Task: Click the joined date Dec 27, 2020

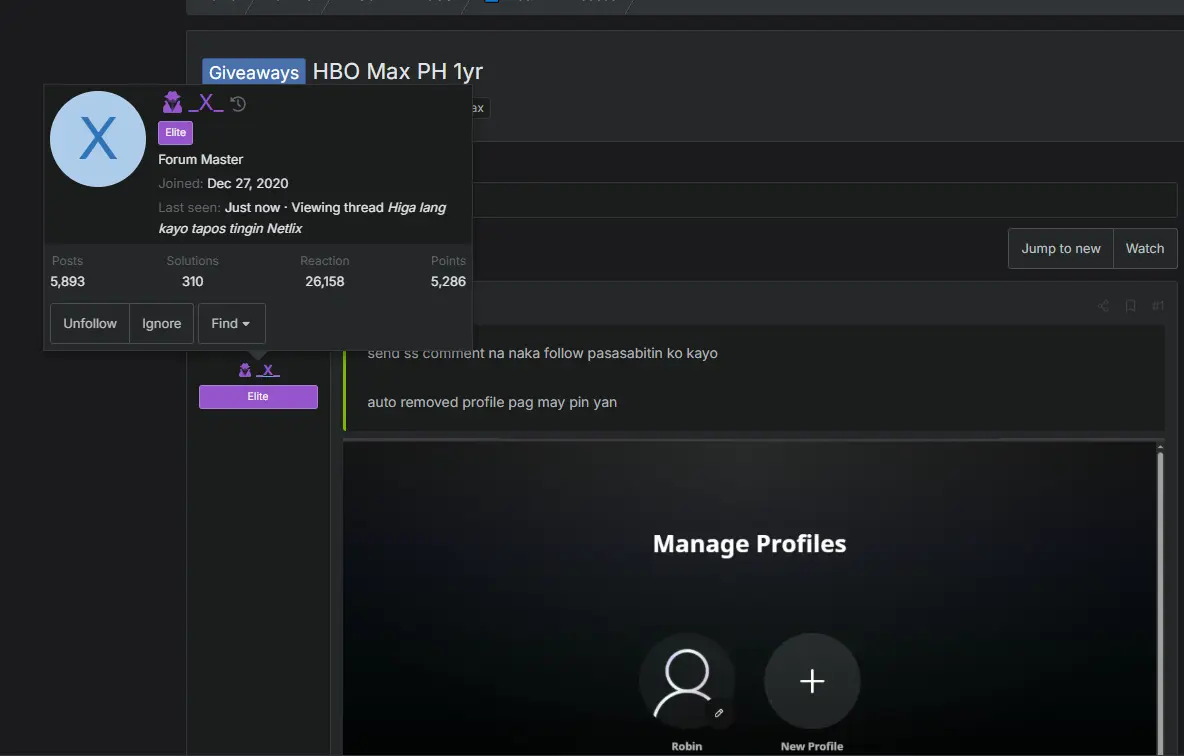Action: [248, 184]
